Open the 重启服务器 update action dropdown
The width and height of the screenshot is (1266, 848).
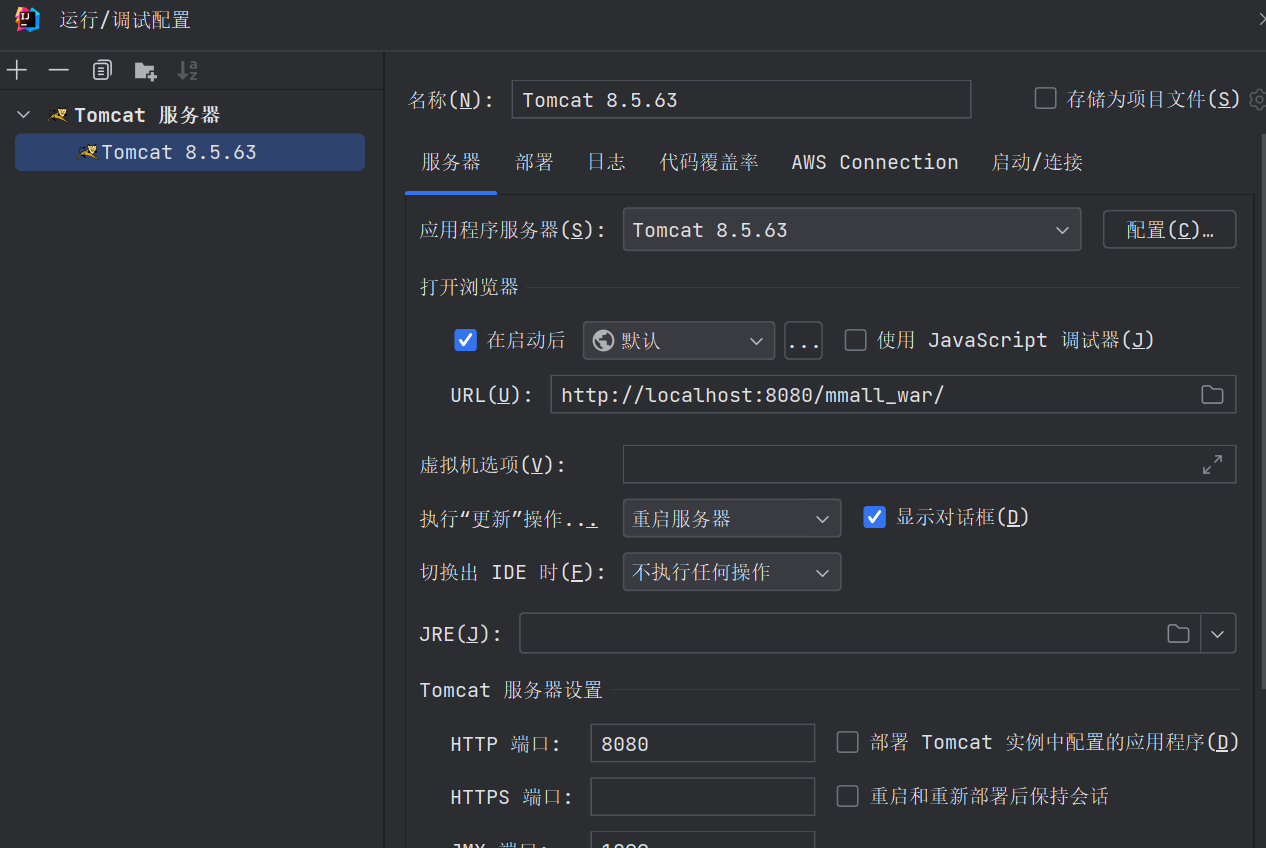click(731, 518)
